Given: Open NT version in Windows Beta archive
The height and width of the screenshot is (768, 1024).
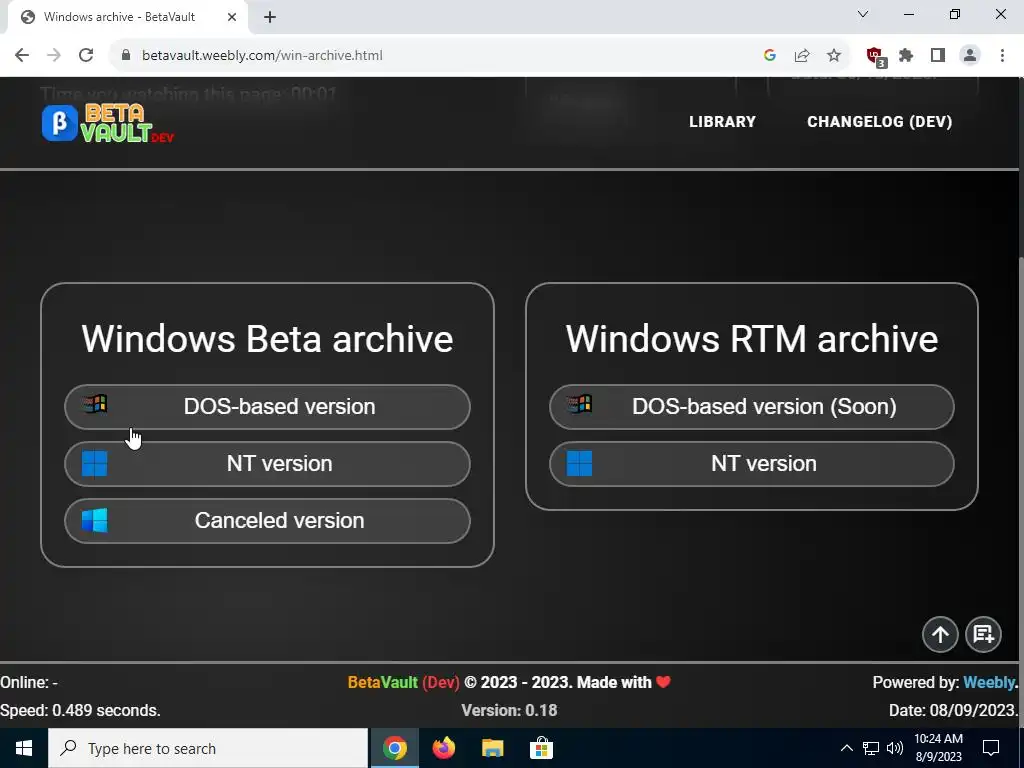Looking at the screenshot, I should tap(267, 464).
